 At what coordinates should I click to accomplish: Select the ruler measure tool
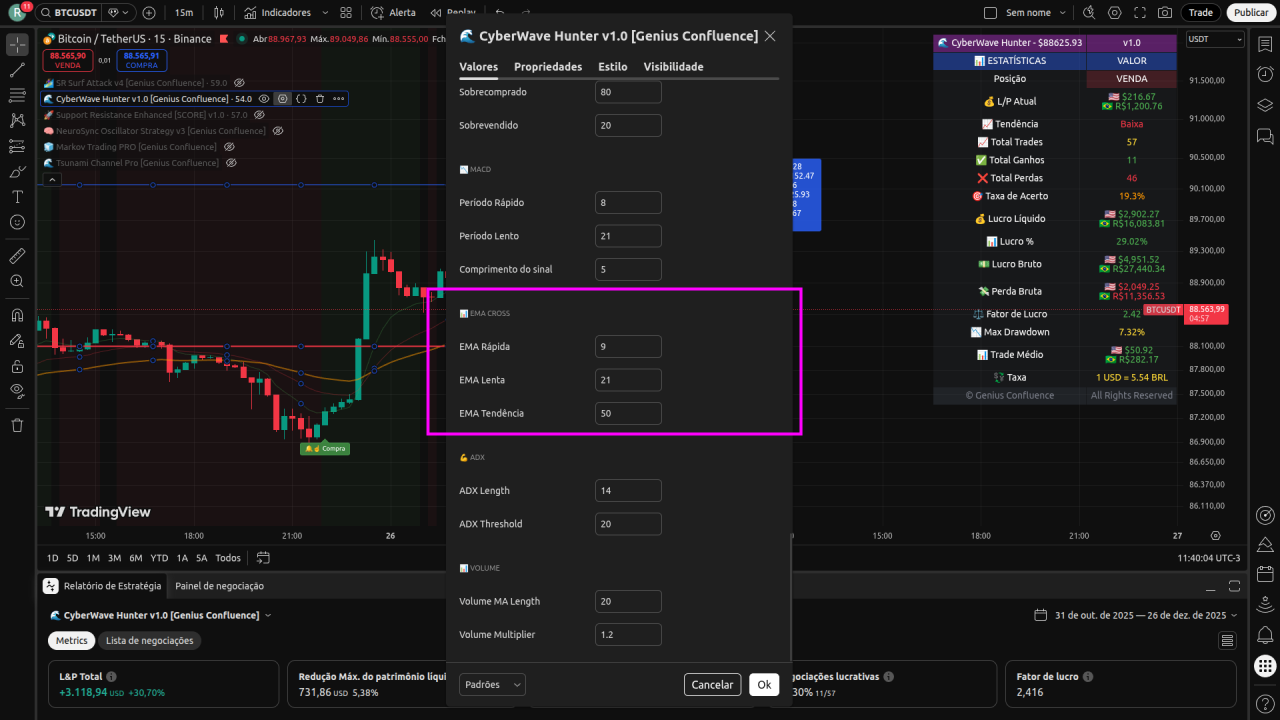[x=17, y=256]
